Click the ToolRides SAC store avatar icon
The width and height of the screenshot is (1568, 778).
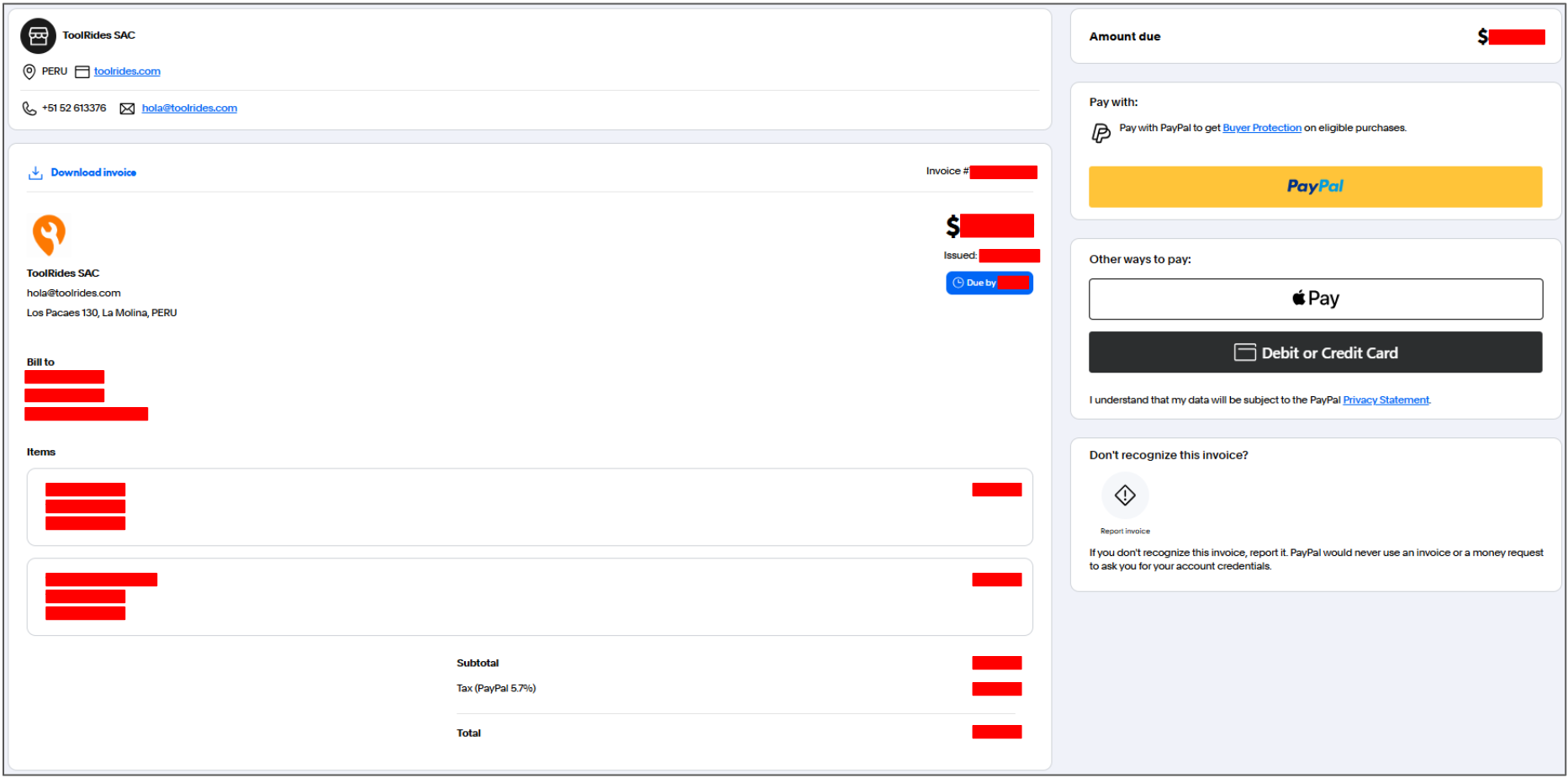point(38,36)
